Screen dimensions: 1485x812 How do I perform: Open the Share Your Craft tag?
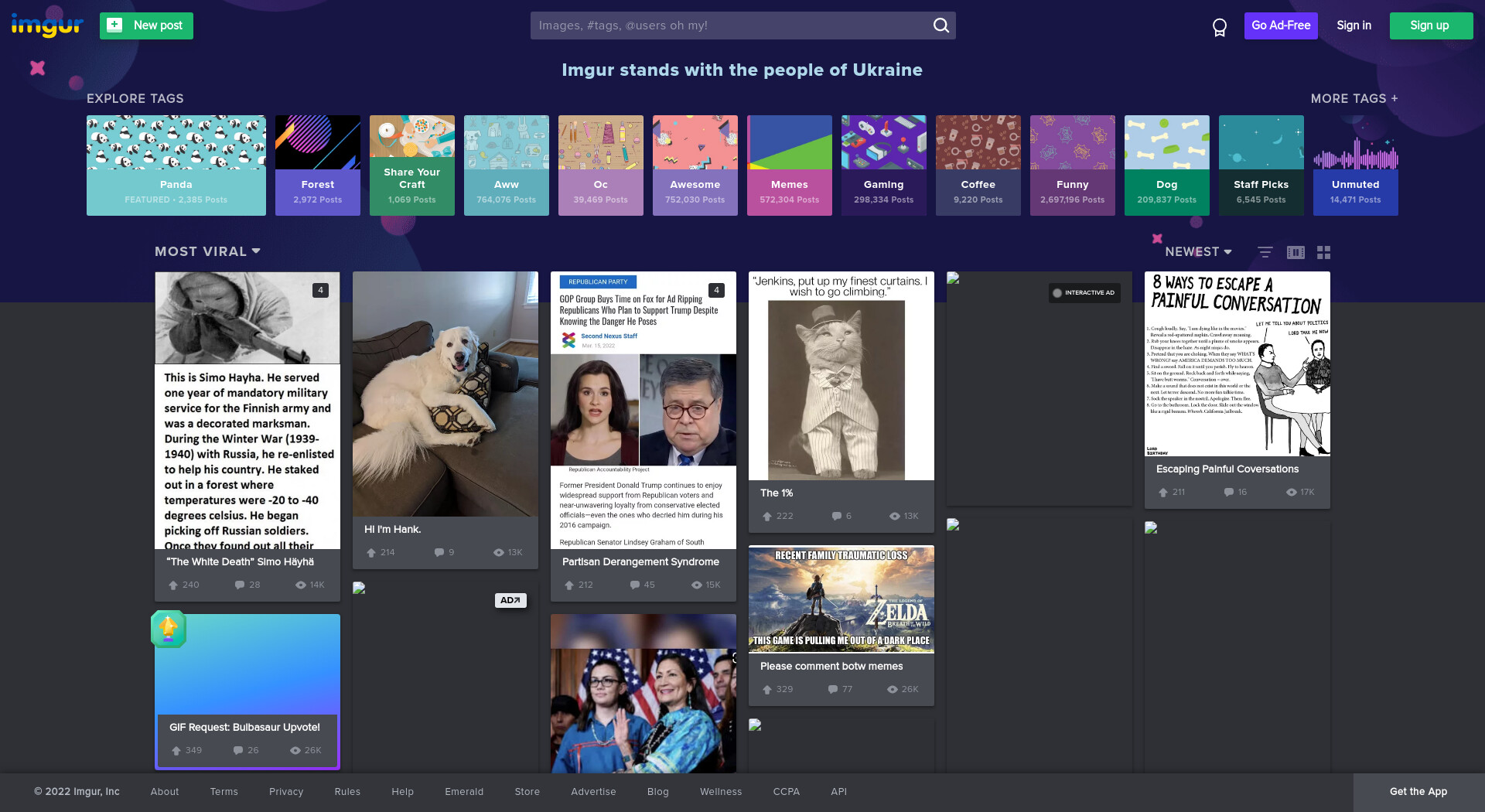pyautogui.click(x=412, y=165)
